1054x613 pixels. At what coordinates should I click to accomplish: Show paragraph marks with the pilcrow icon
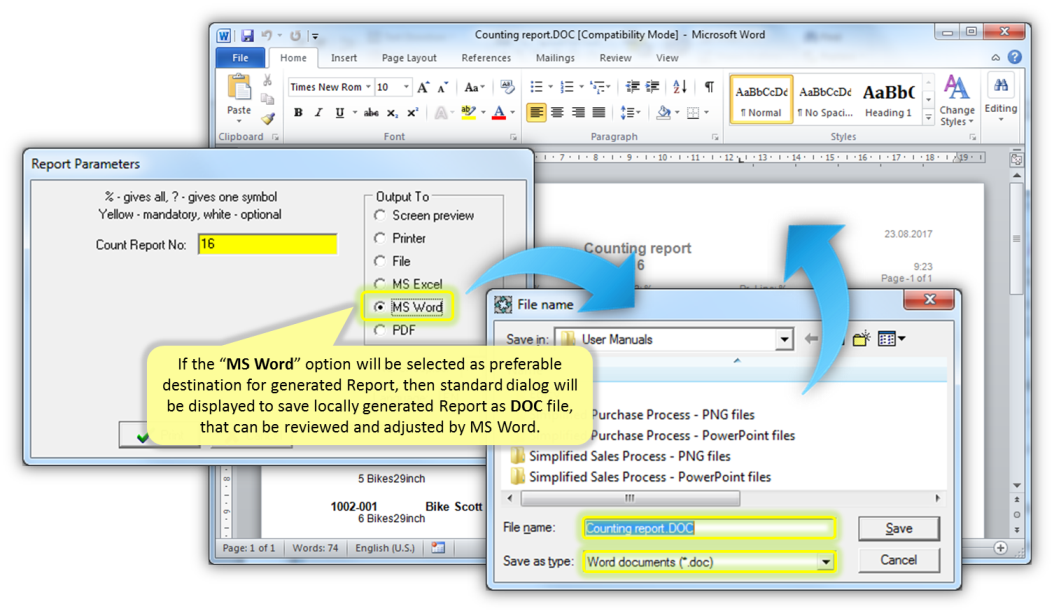(x=709, y=87)
